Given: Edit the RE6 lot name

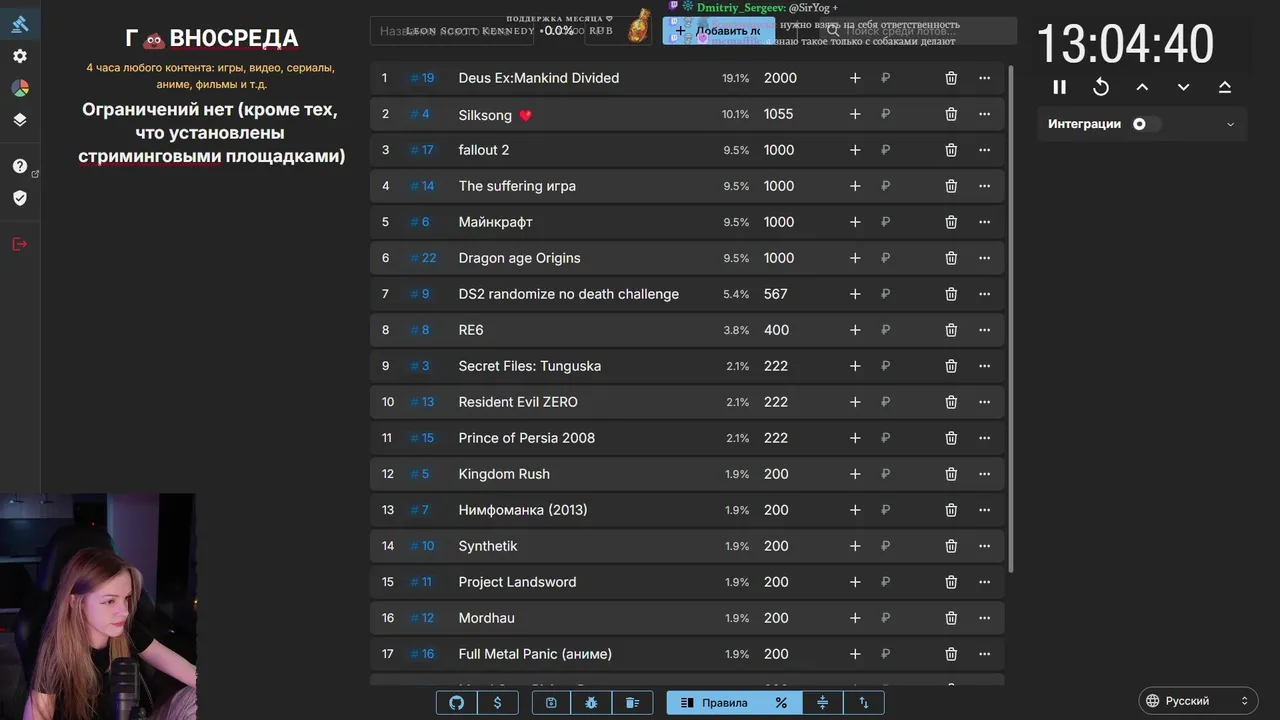Looking at the screenshot, I should click(x=471, y=330).
